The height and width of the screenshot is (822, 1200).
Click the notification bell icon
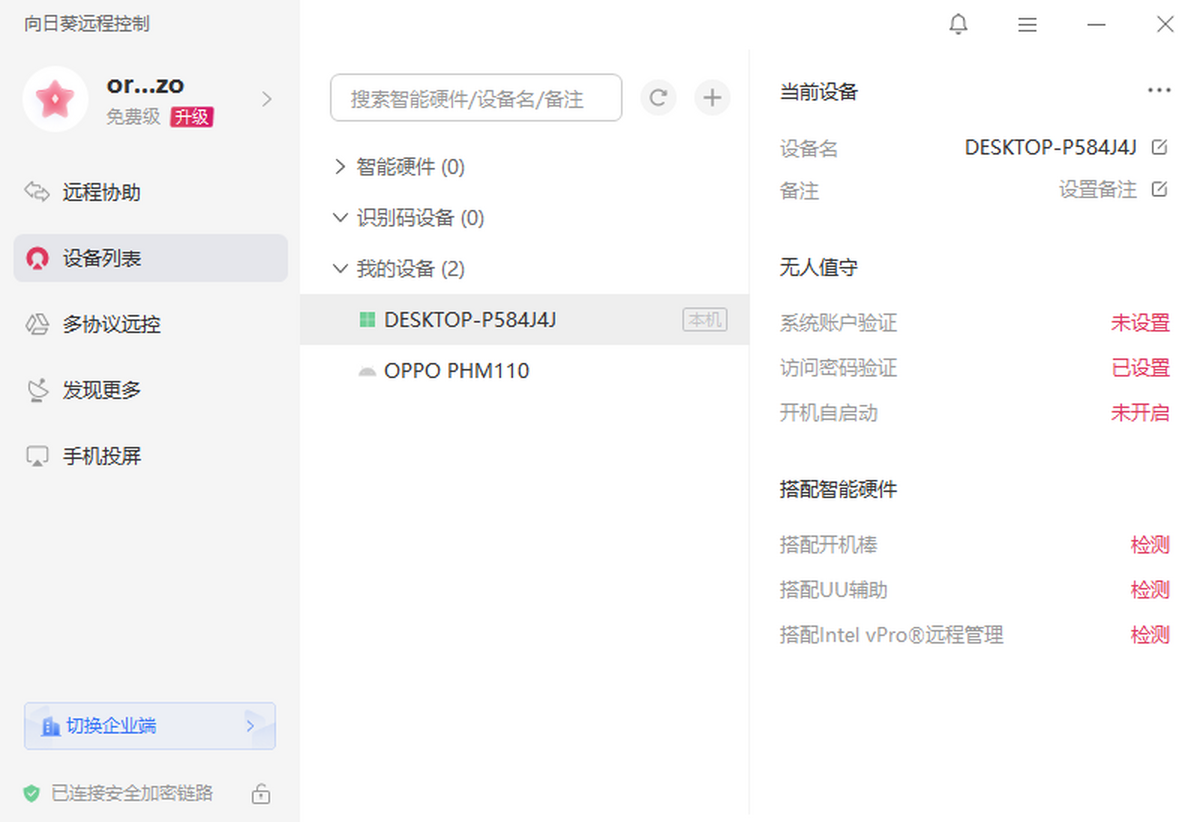coord(958,25)
